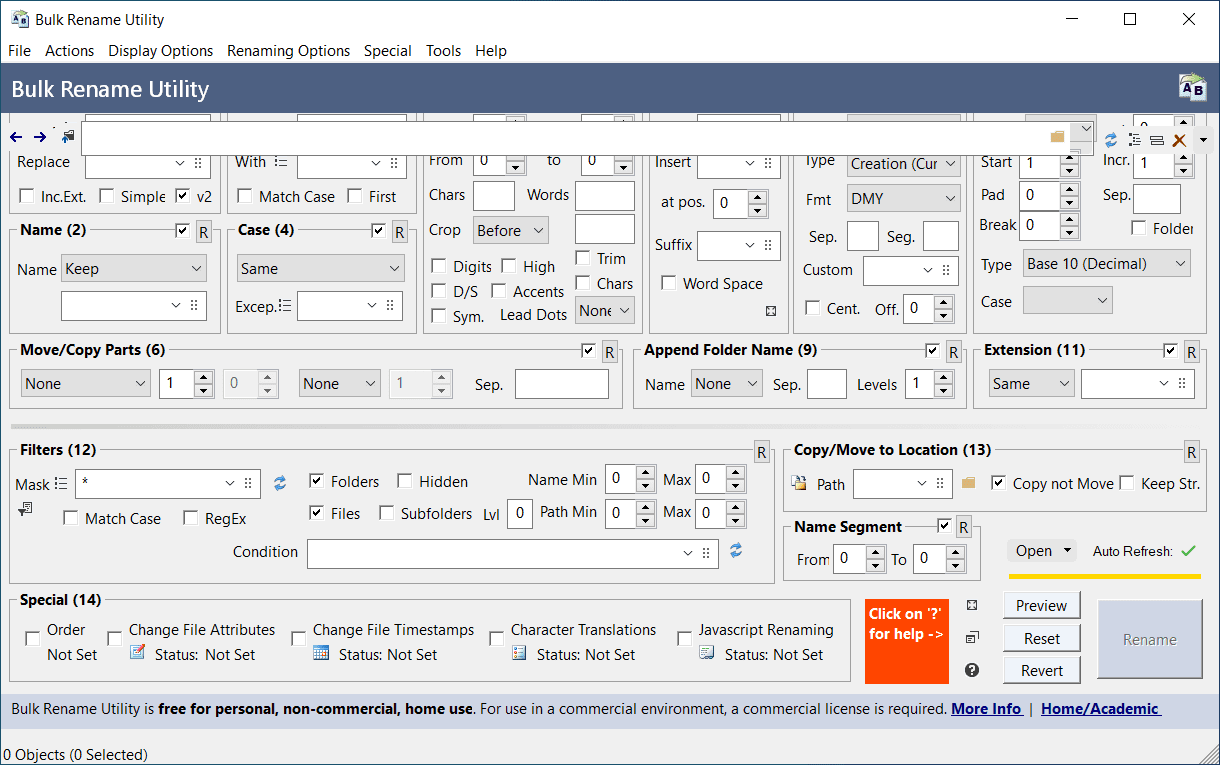Viewport: 1220px width, 765px height.
Task: Click the list icon next to Mask
Action: pos(61,484)
